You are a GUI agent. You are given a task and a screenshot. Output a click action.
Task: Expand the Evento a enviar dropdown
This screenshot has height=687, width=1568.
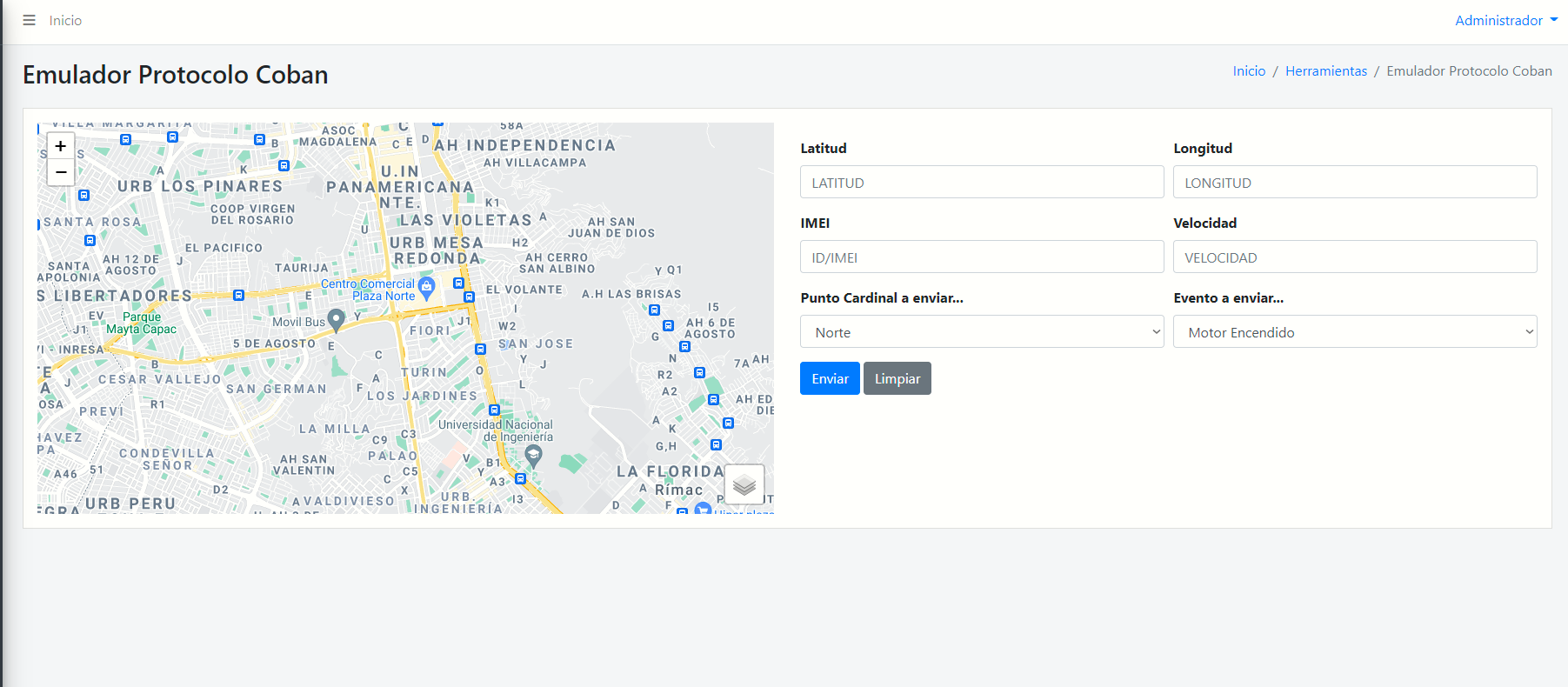[1354, 332]
